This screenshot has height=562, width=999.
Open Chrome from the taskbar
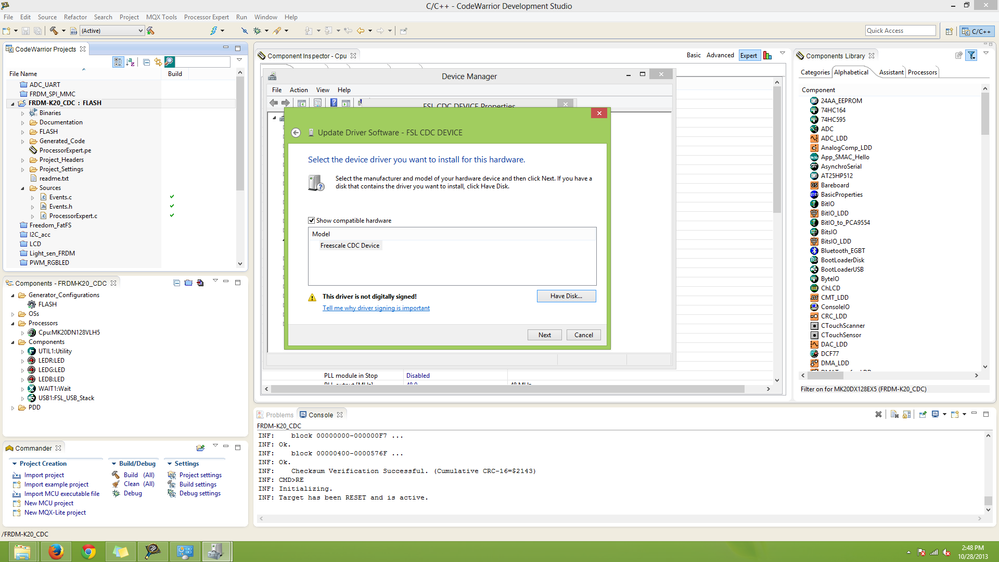(89, 551)
